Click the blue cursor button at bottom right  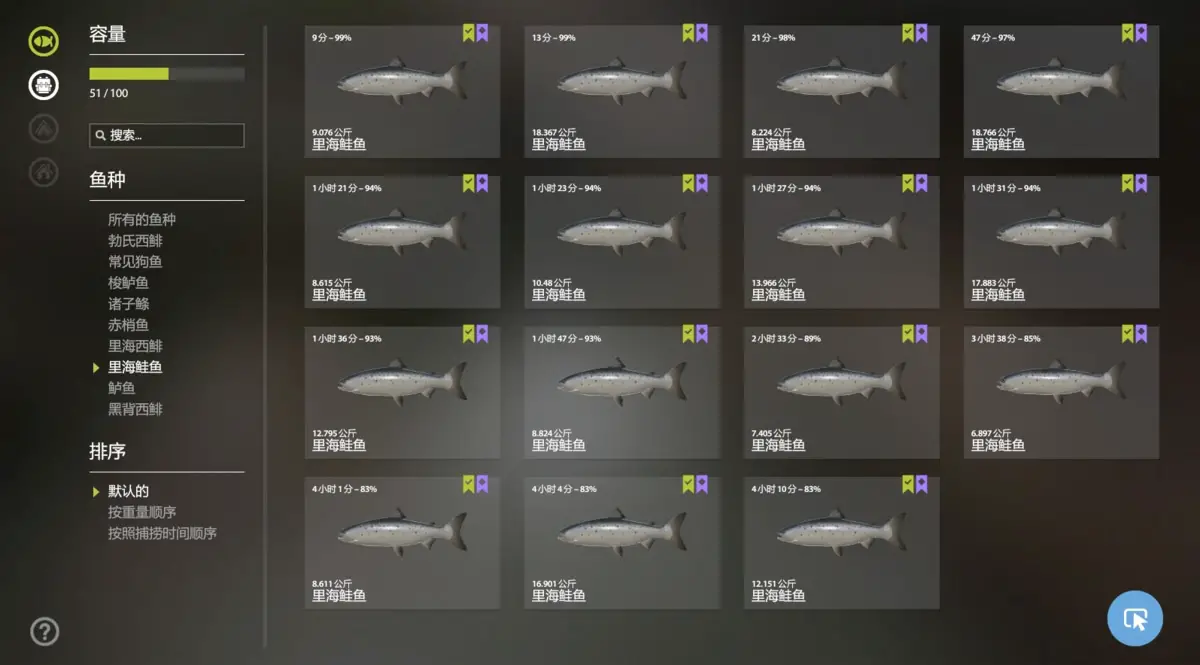pyautogui.click(x=1135, y=618)
